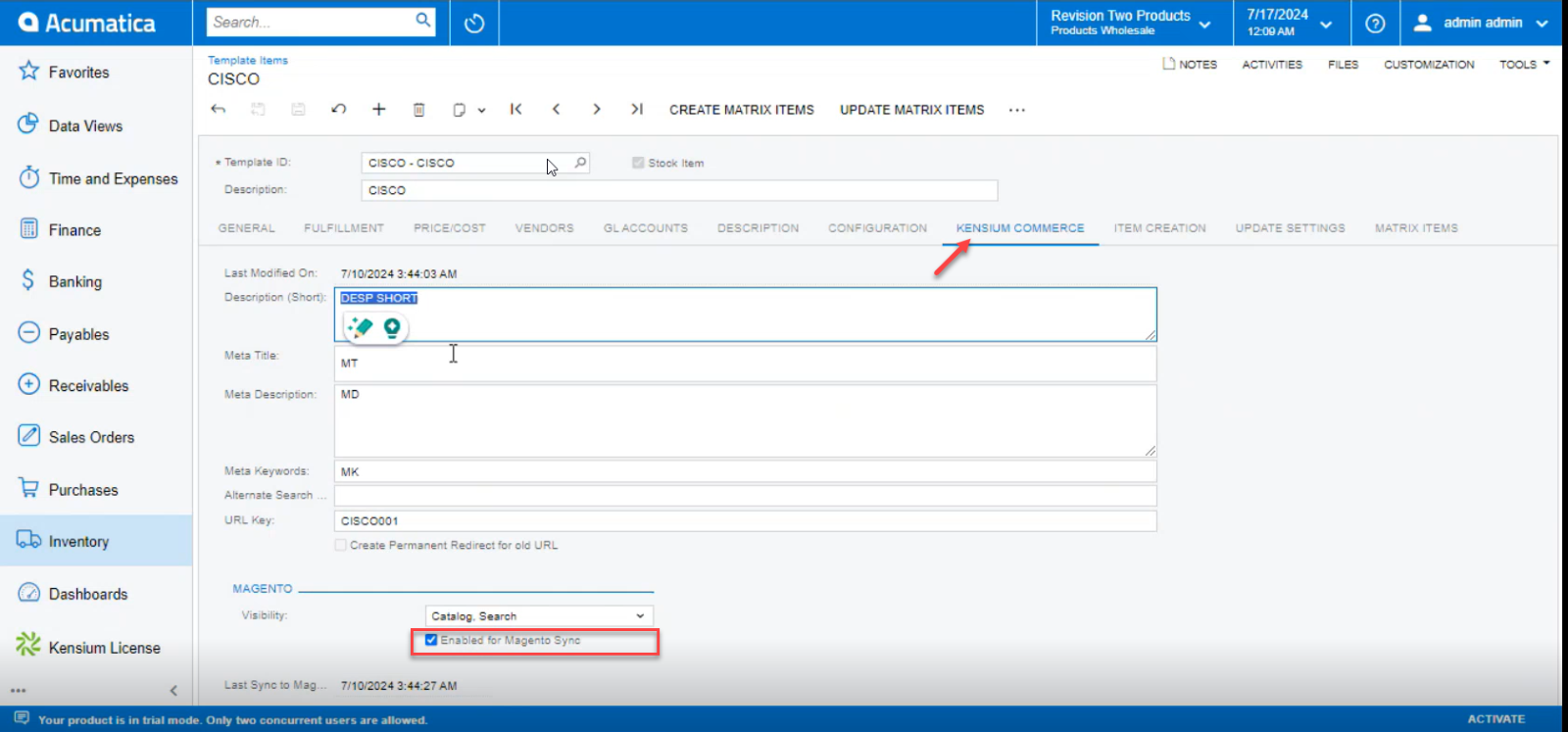Image resolution: width=1568 pixels, height=732 pixels.
Task: Switch to the Matrix Items tab
Action: coord(1416,228)
